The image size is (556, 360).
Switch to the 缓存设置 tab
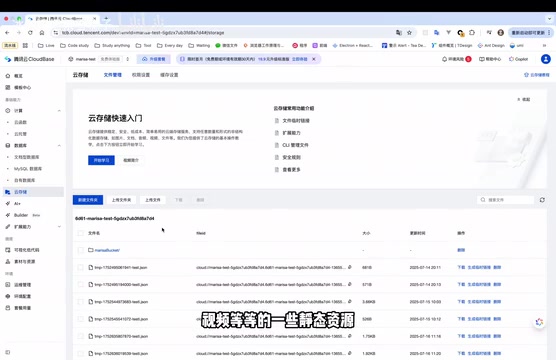tap(169, 75)
